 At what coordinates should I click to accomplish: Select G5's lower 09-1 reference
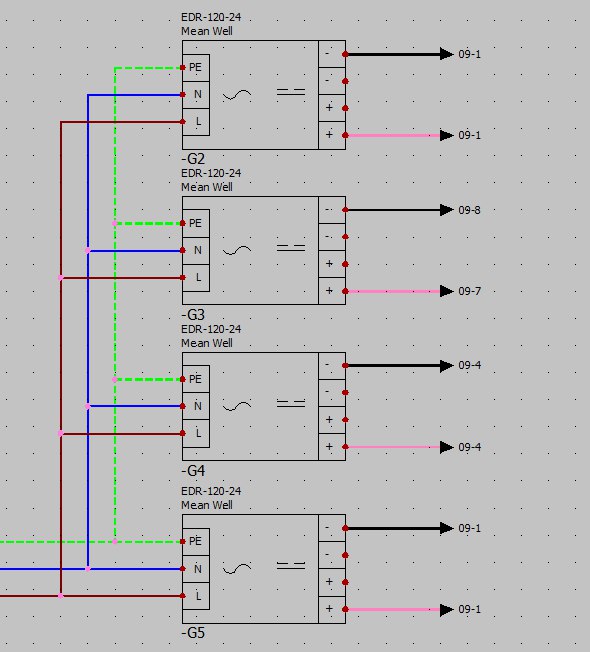click(469, 609)
